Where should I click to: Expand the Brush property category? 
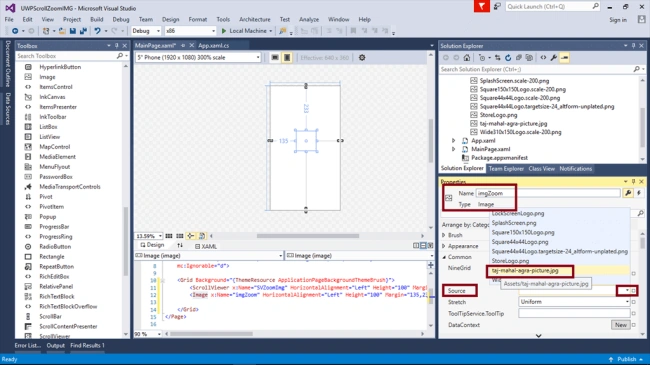click(444, 235)
